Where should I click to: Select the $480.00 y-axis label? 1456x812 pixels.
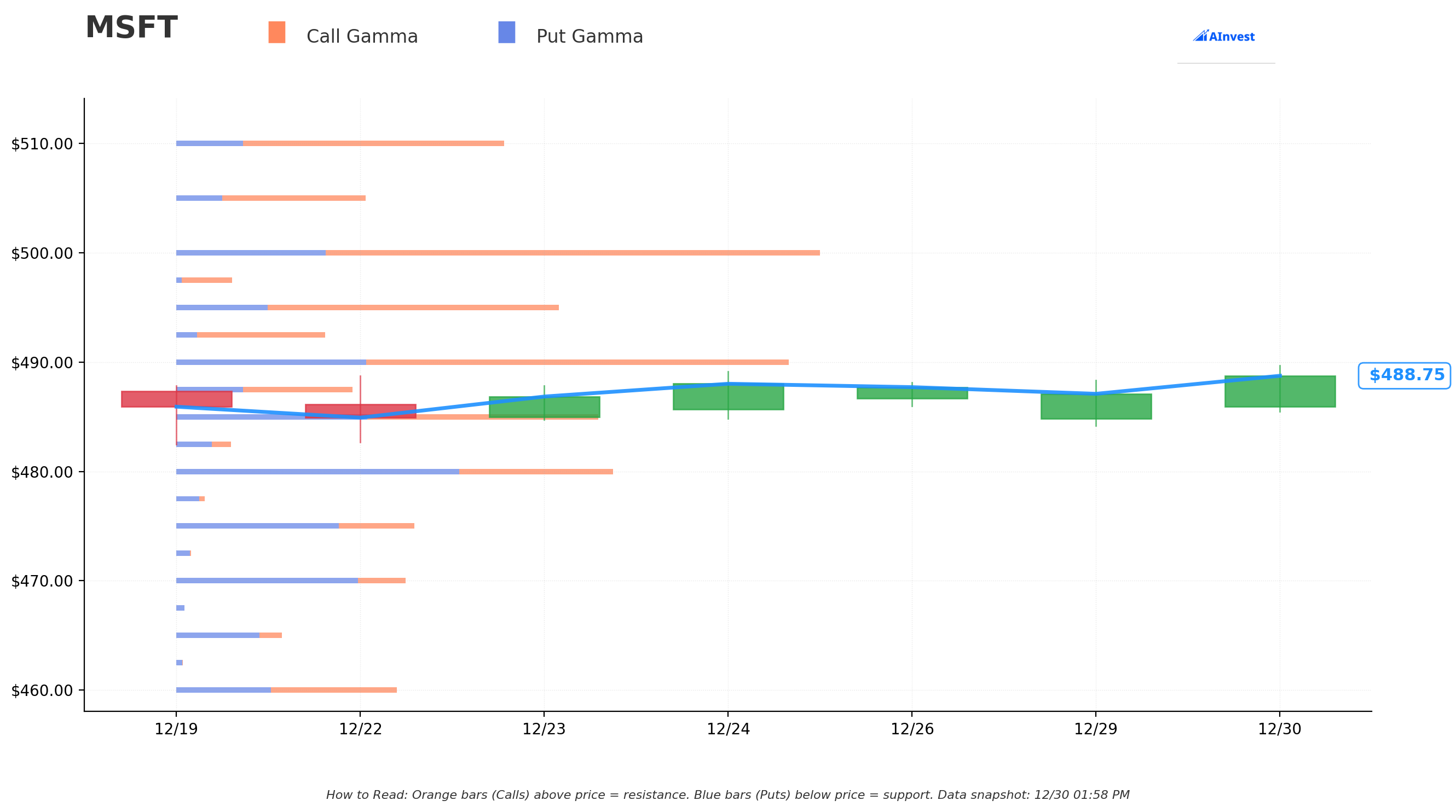[42, 472]
